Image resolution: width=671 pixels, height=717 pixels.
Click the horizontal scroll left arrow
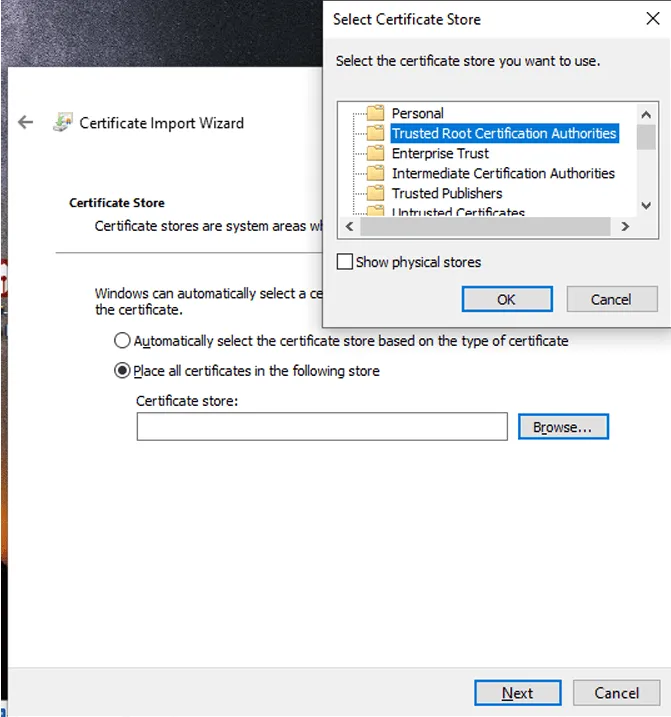[x=349, y=226]
